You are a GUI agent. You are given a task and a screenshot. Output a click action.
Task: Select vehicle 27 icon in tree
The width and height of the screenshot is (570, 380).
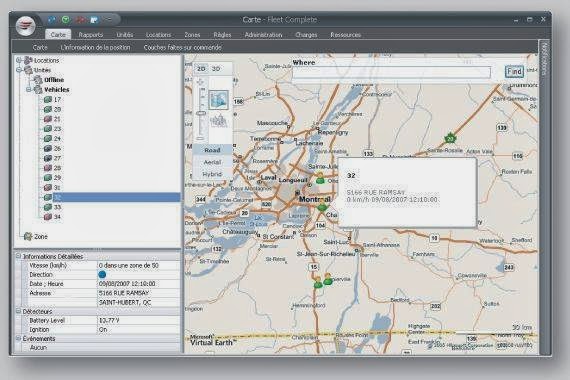(x=48, y=158)
